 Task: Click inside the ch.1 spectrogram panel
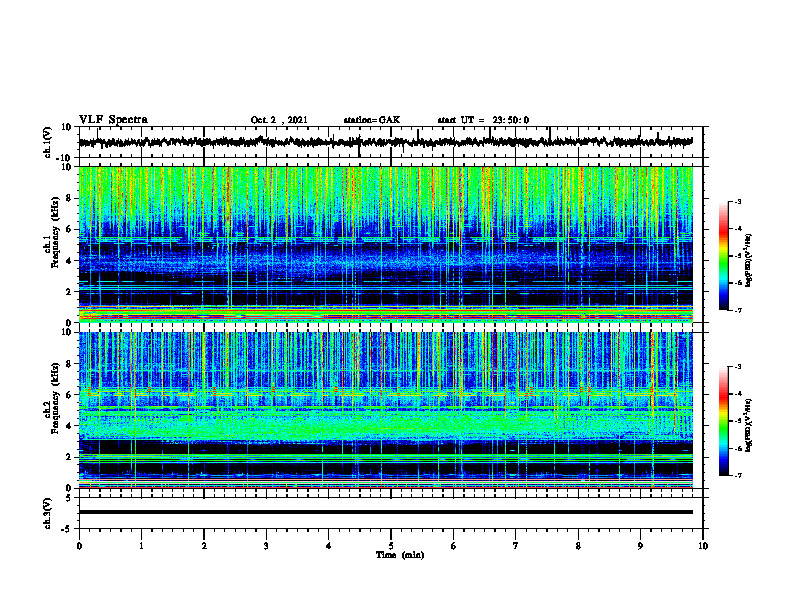pyautogui.click(x=385, y=244)
